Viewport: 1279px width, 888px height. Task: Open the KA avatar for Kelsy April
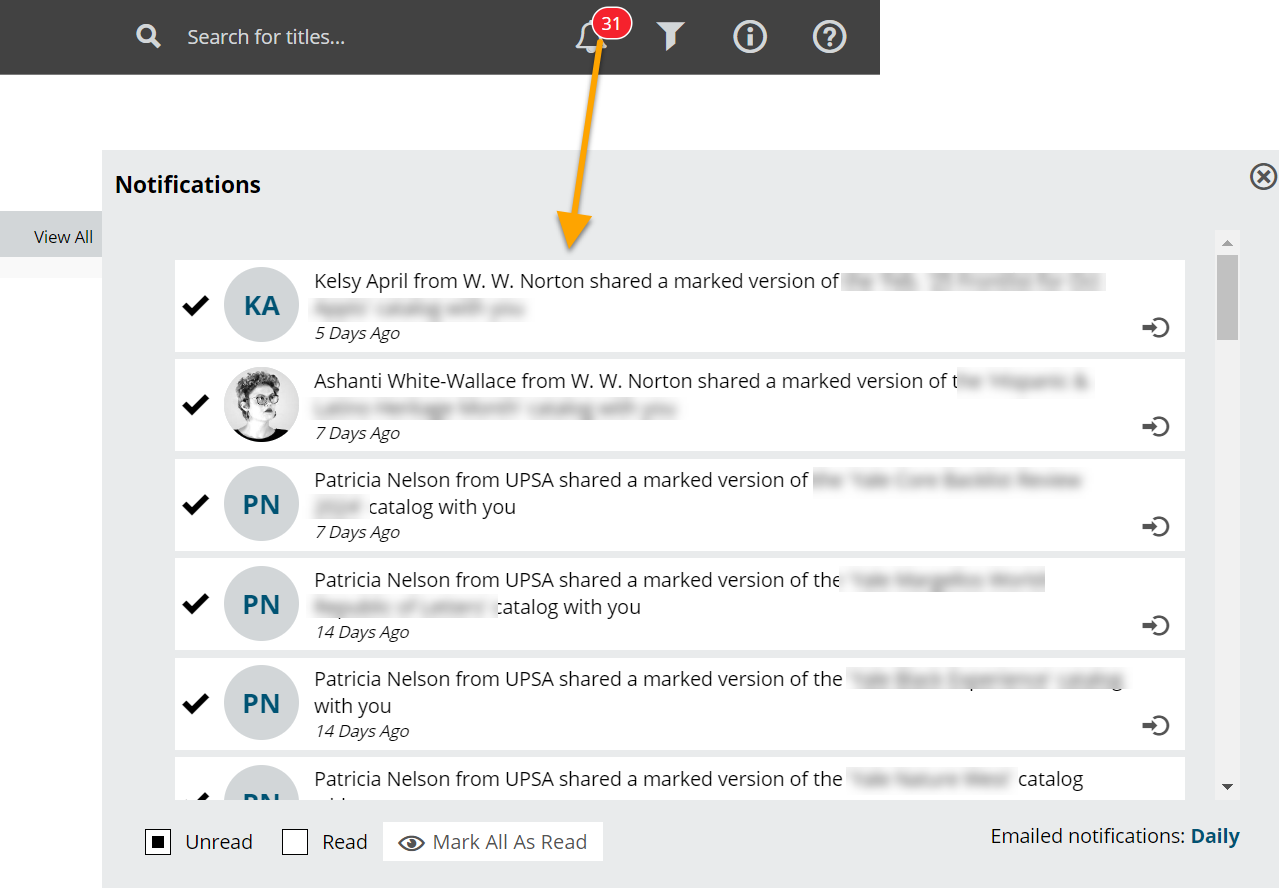pyautogui.click(x=262, y=305)
